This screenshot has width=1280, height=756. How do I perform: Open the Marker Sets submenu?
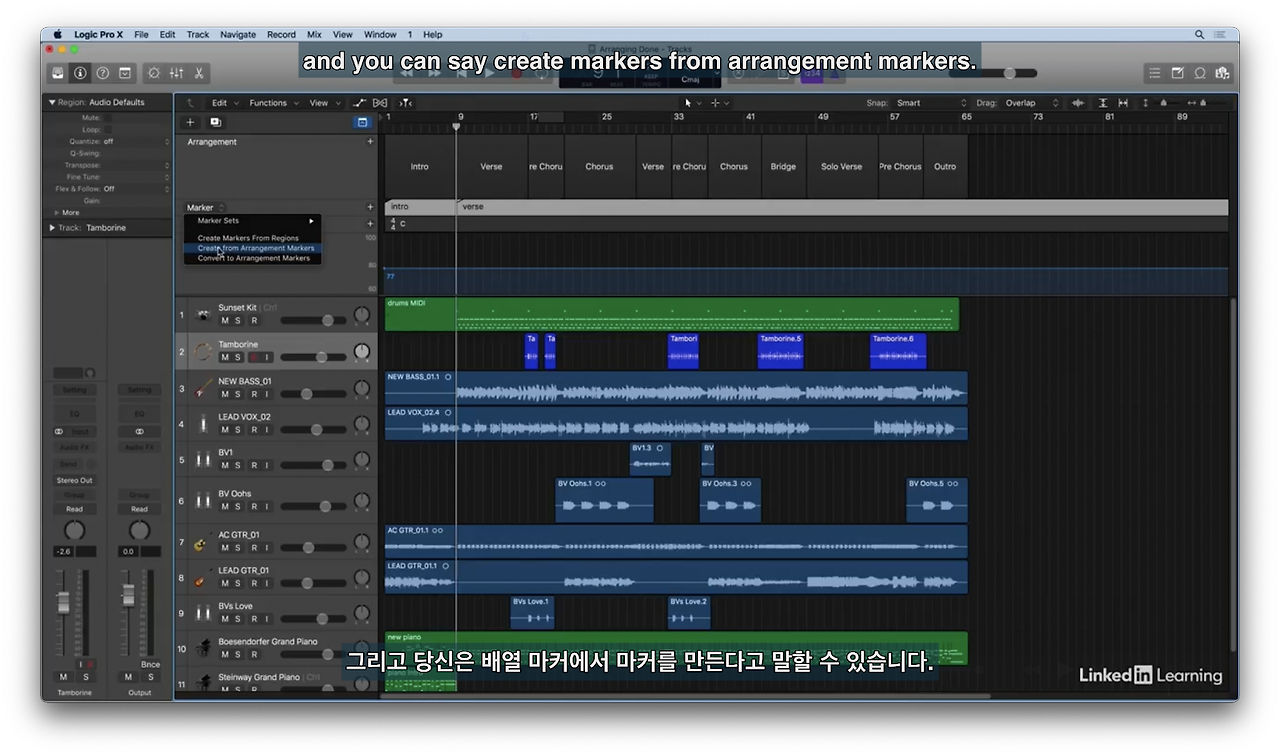coord(254,221)
